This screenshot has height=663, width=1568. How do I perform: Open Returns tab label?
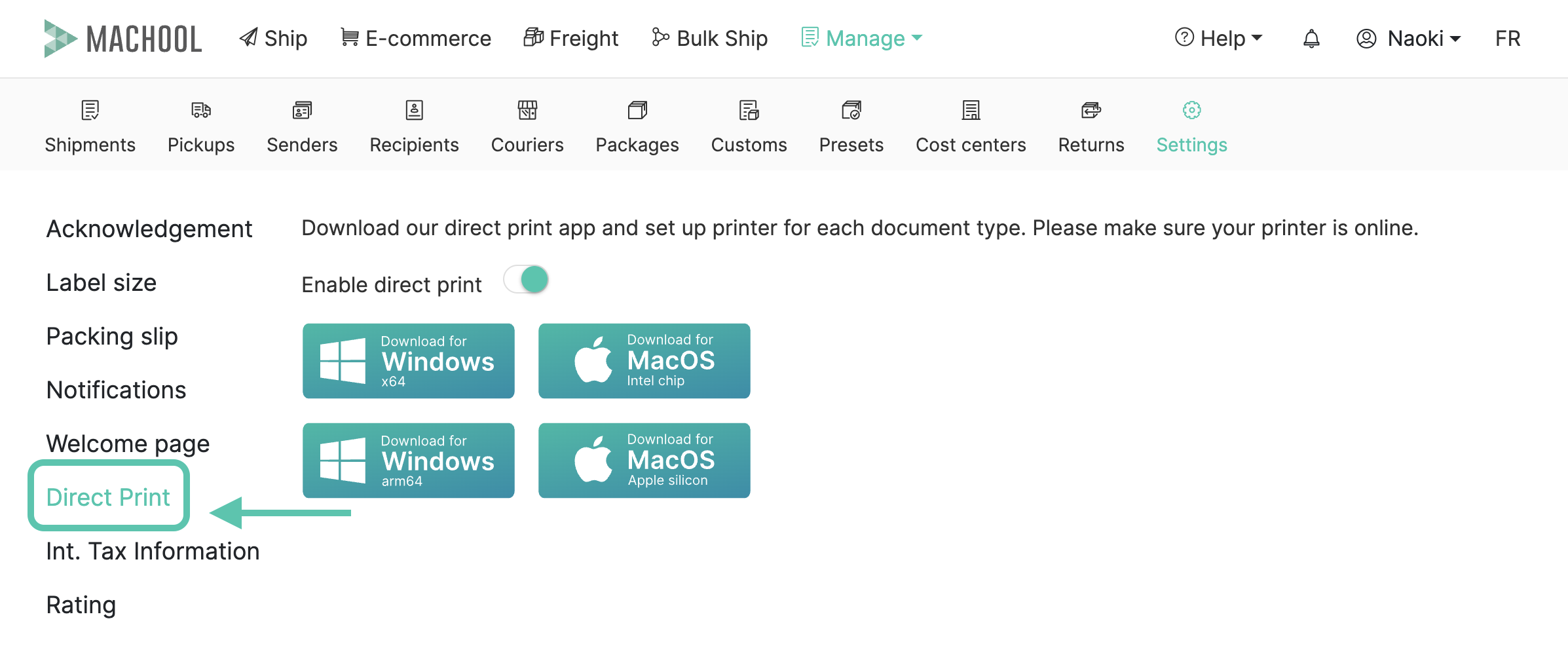(1091, 145)
